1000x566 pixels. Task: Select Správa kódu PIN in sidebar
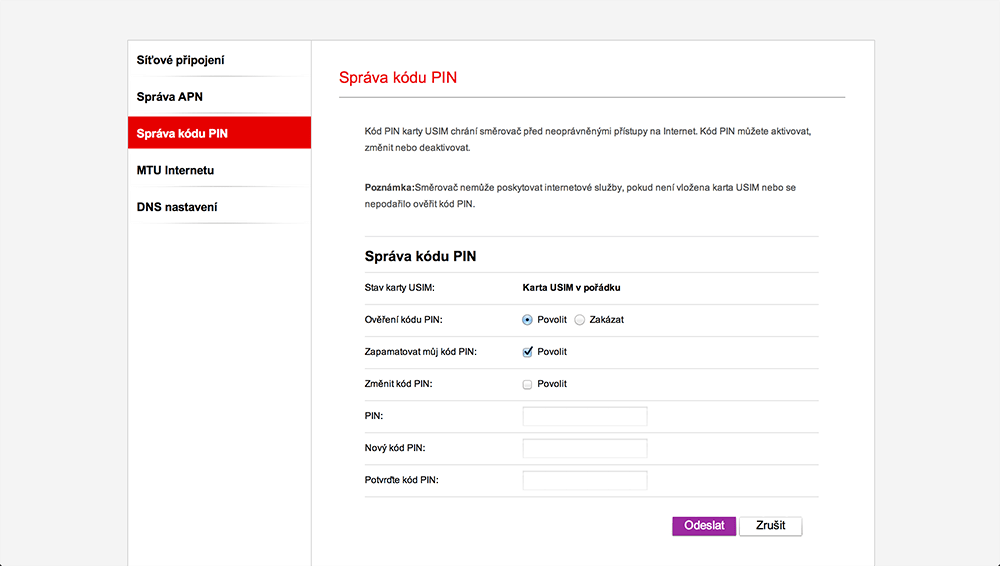pyautogui.click(x=219, y=133)
